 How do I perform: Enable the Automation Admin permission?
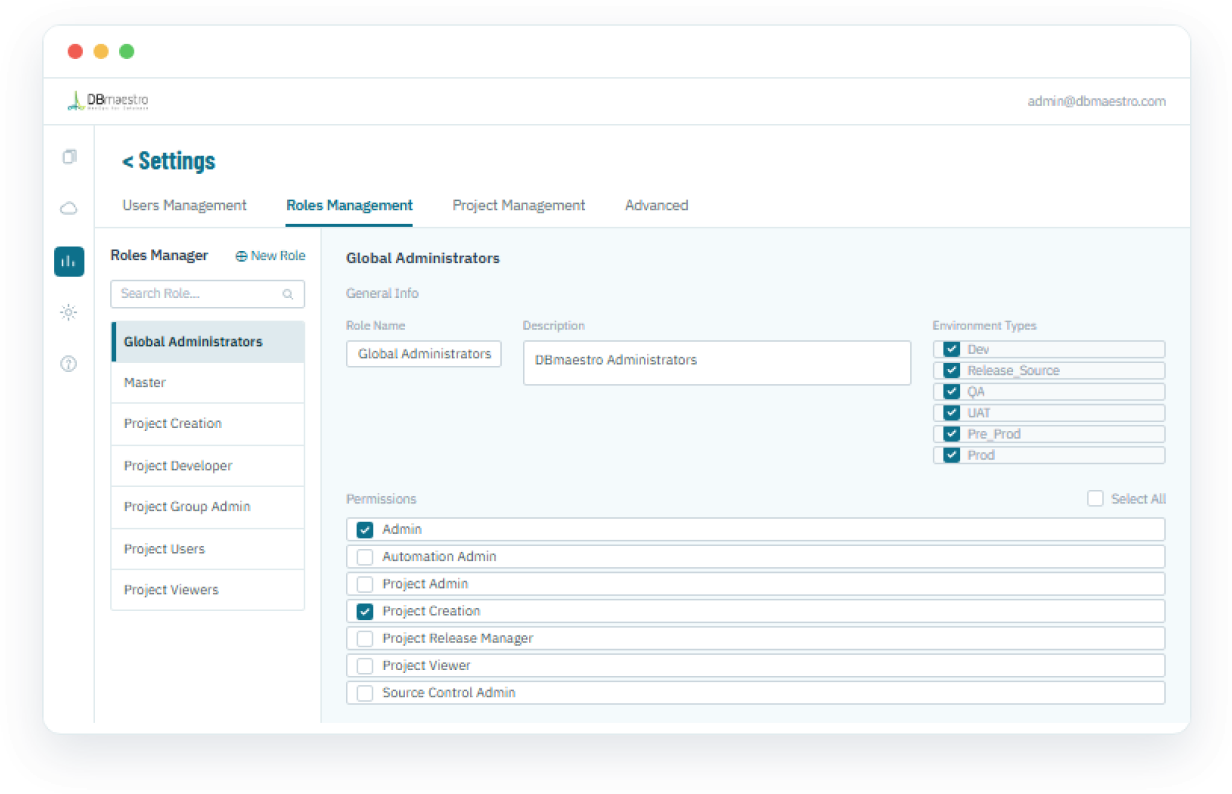[365, 556]
